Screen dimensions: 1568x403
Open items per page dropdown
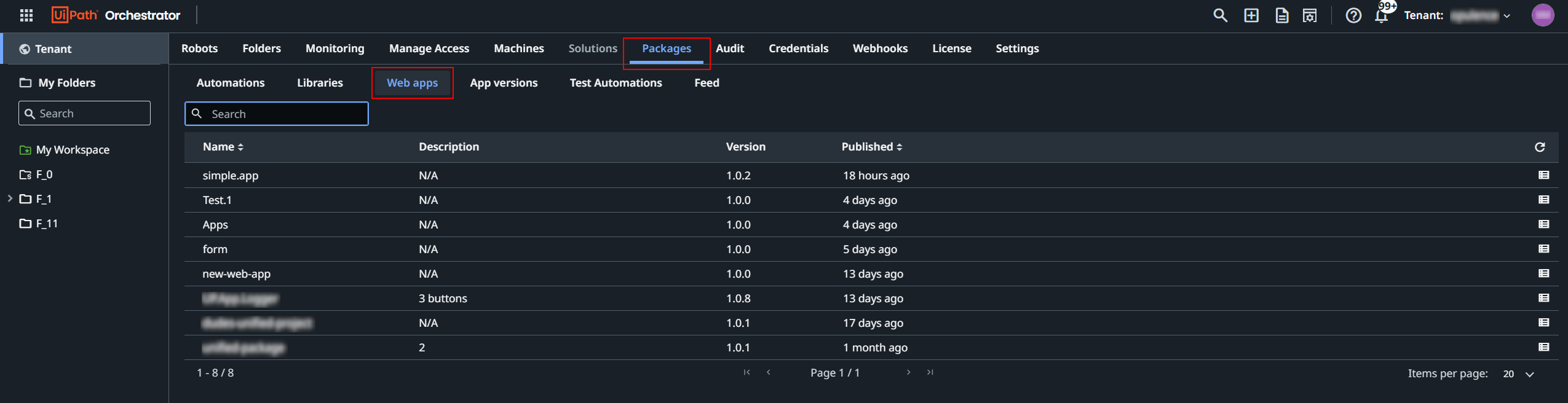[x=1519, y=374]
